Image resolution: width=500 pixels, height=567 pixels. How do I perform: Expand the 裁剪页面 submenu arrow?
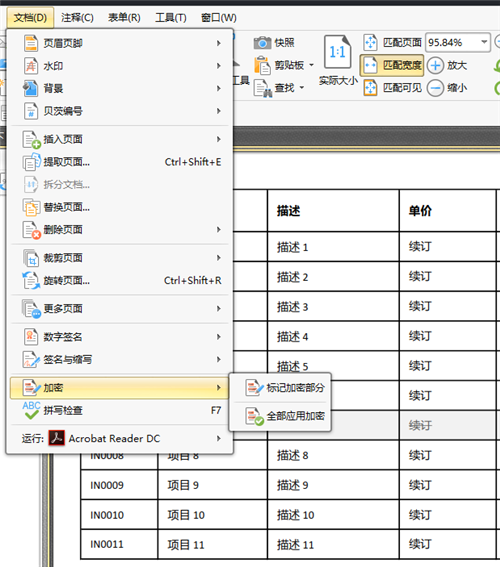pos(219,258)
